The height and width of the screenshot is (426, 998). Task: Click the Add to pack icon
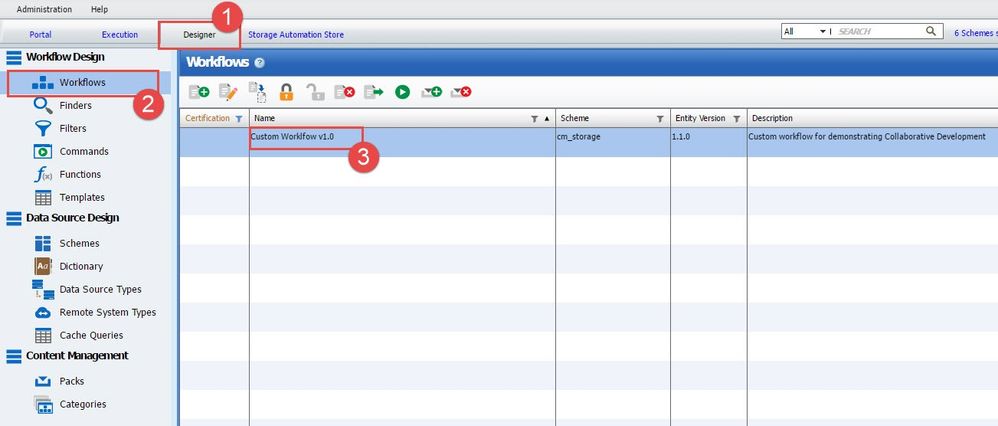point(431,92)
